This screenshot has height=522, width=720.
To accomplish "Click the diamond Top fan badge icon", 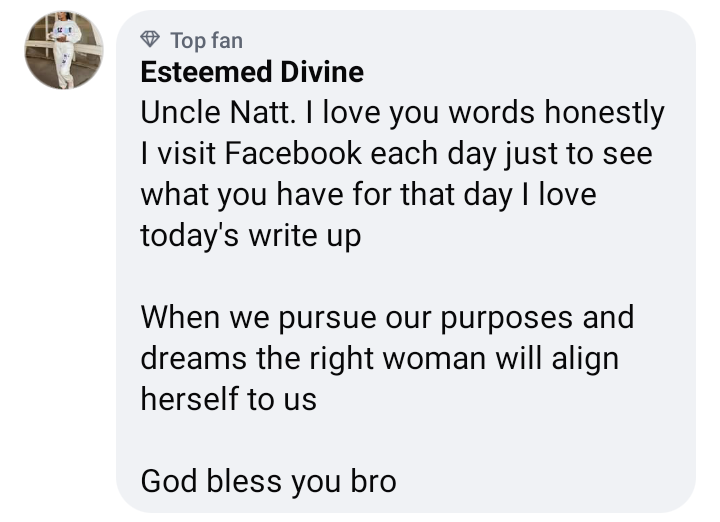I will [x=151, y=40].
